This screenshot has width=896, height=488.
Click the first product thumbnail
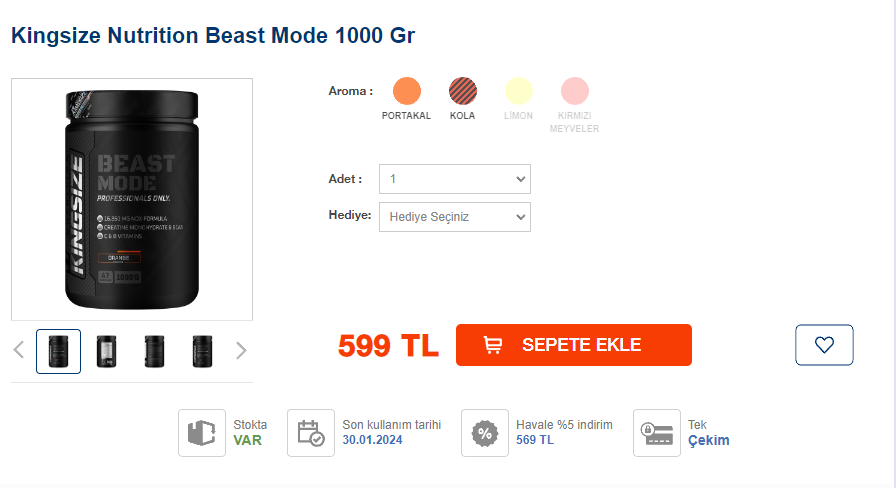coord(58,351)
